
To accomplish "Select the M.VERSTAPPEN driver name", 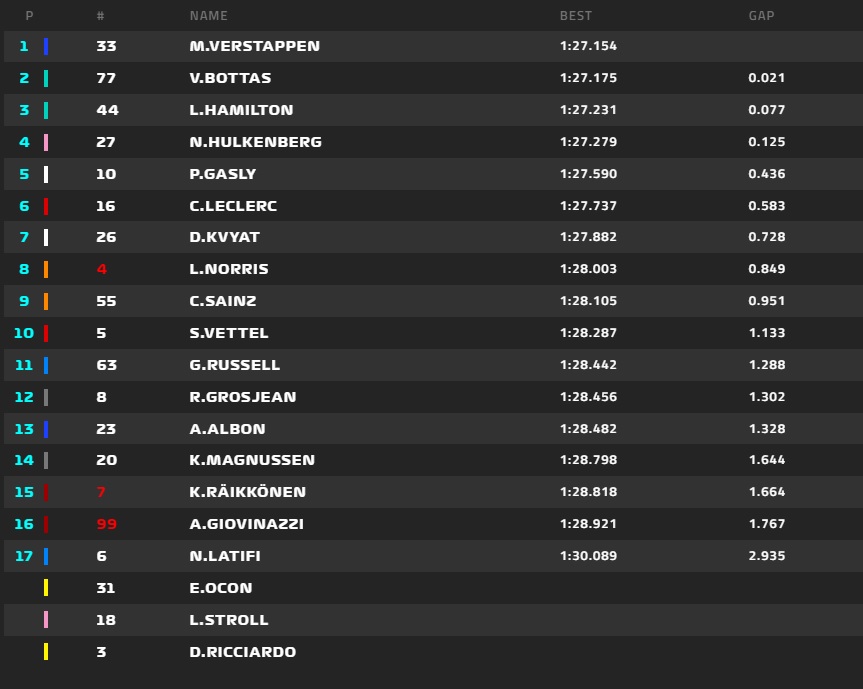I will point(254,46).
